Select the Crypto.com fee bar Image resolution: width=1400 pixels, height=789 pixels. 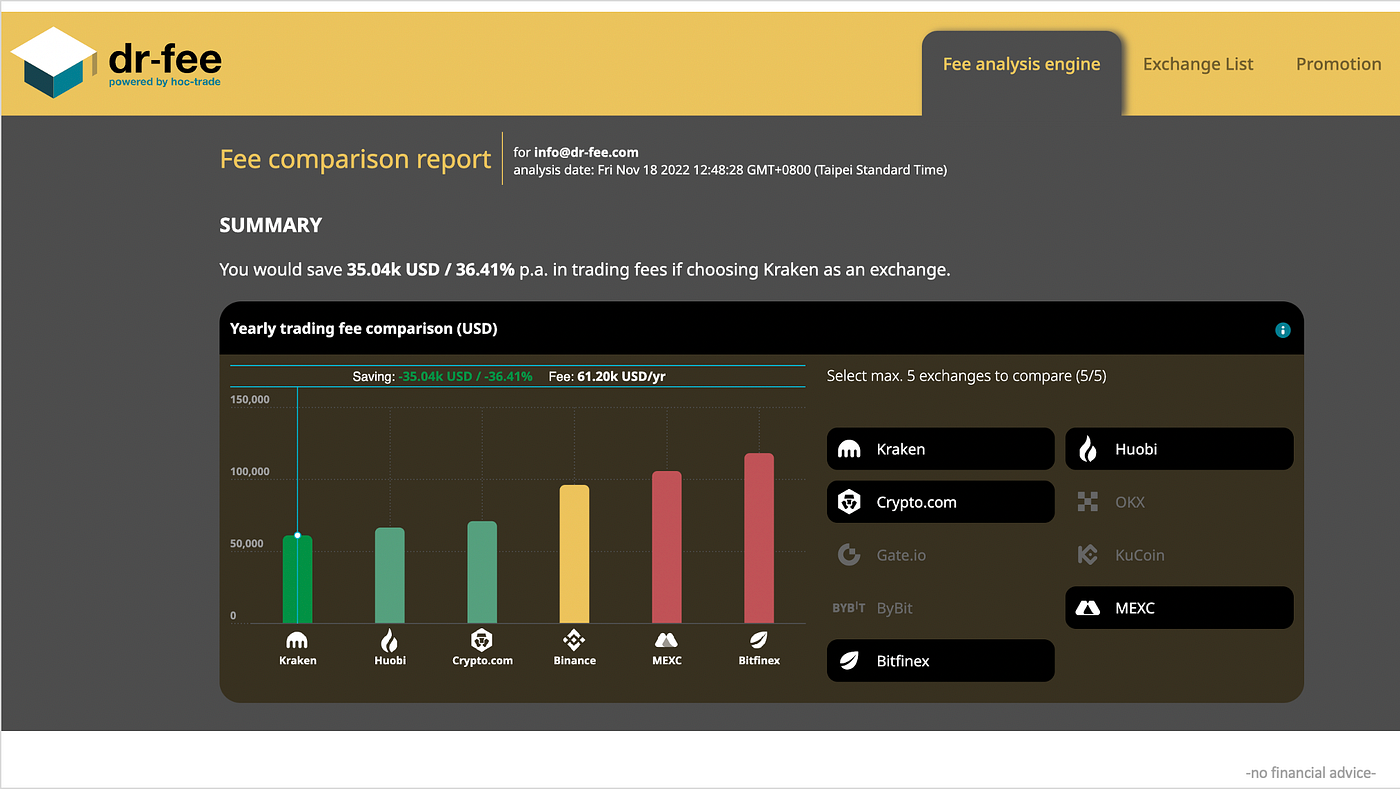point(482,573)
